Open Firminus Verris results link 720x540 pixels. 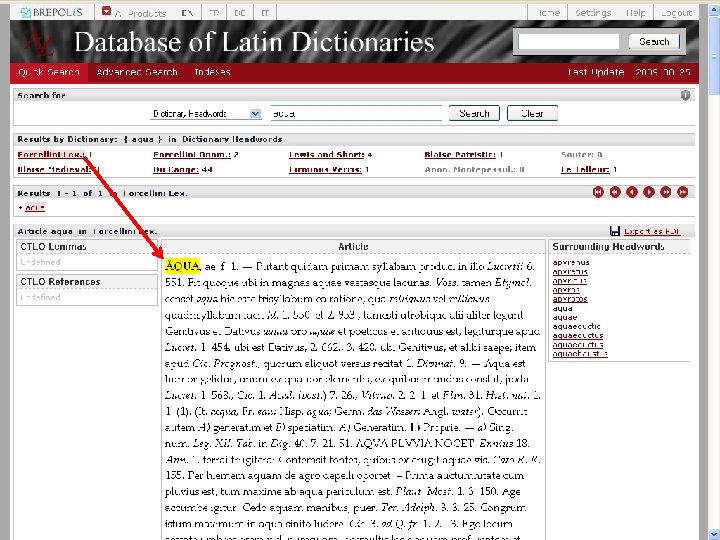pos(326,170)
